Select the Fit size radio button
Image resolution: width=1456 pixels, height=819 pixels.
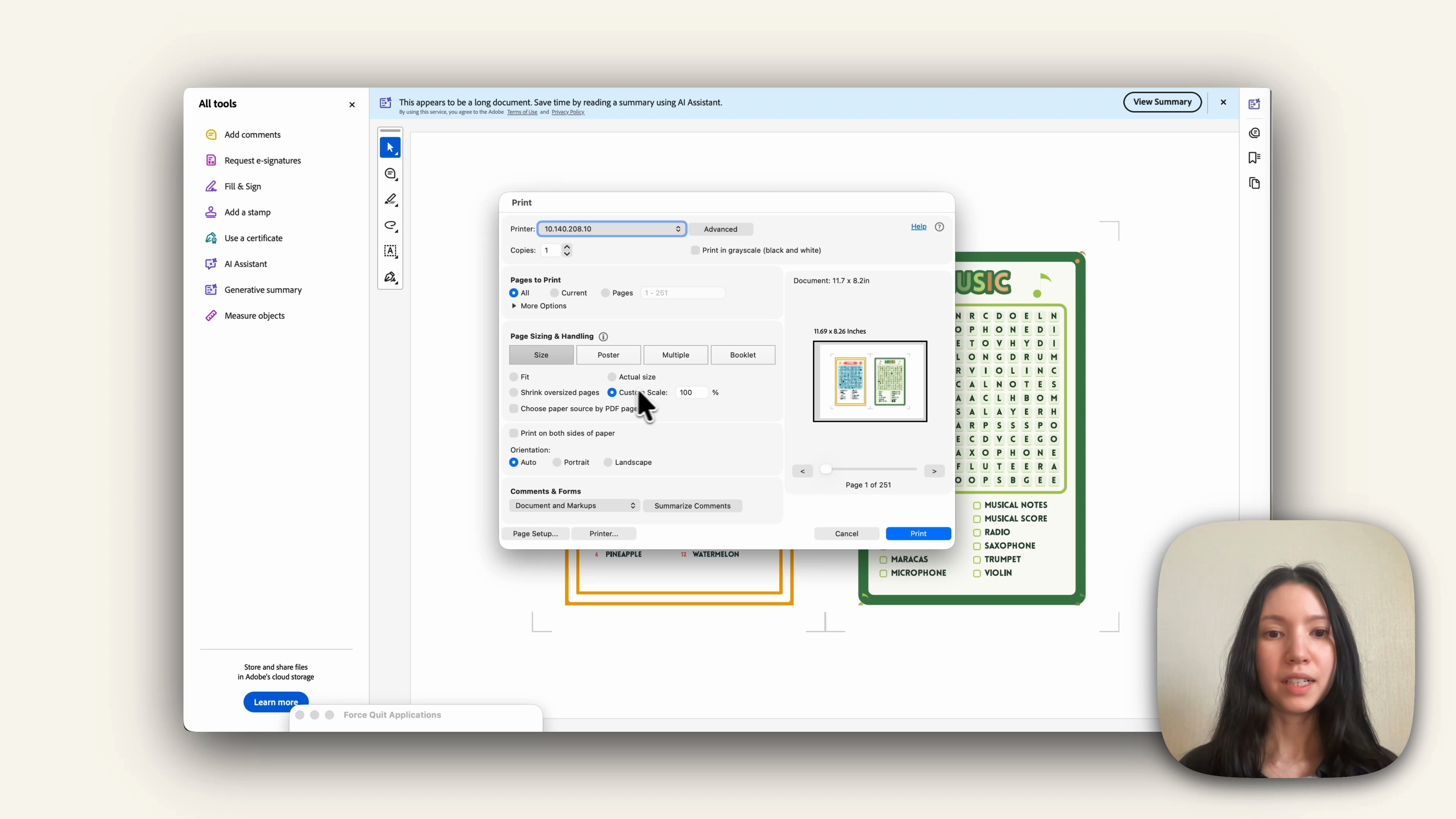(x=514, y=377)
